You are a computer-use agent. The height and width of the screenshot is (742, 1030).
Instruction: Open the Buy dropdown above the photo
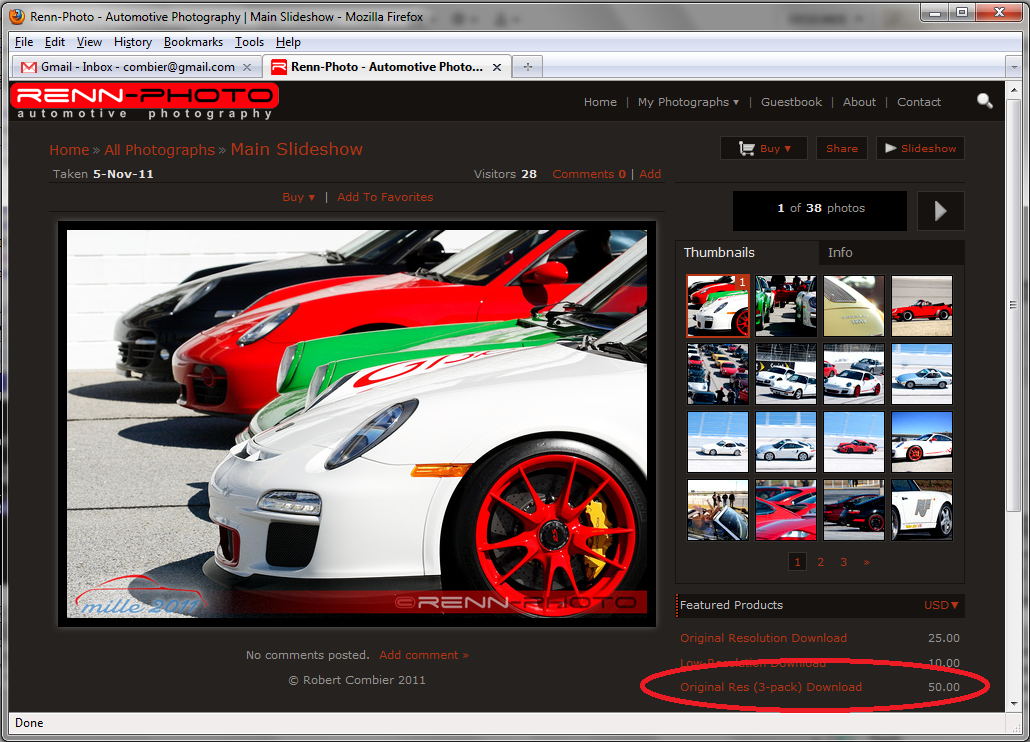click(298, 197)
